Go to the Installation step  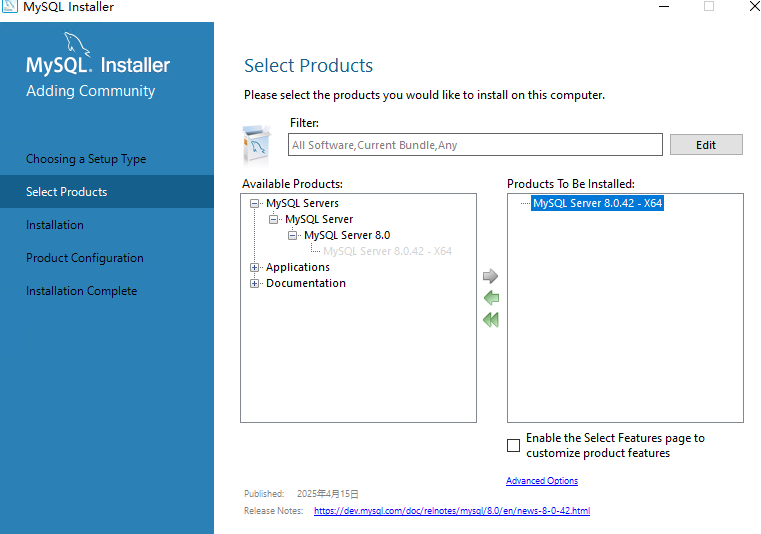coord(55,225)
